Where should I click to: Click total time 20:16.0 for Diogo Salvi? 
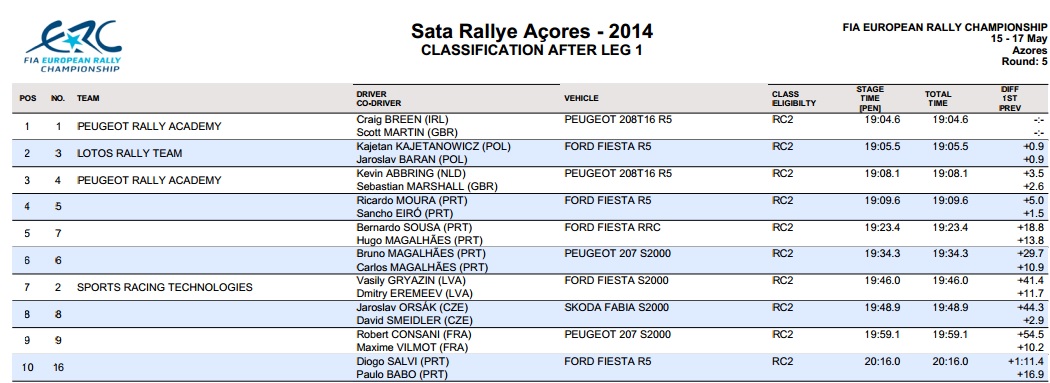click(950, 361)
